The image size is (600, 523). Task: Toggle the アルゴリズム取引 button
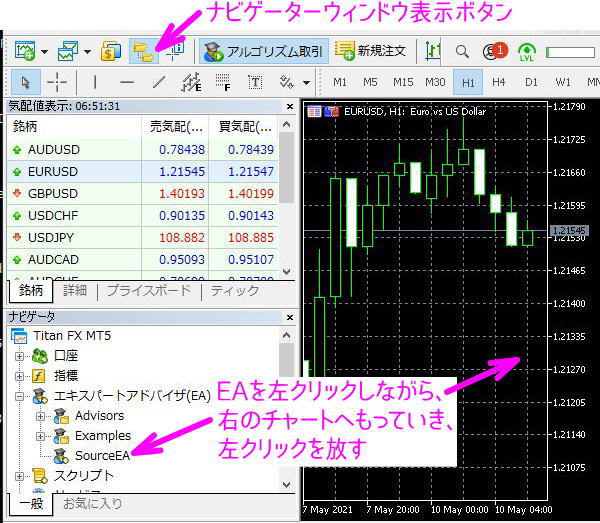pos(264,51)
